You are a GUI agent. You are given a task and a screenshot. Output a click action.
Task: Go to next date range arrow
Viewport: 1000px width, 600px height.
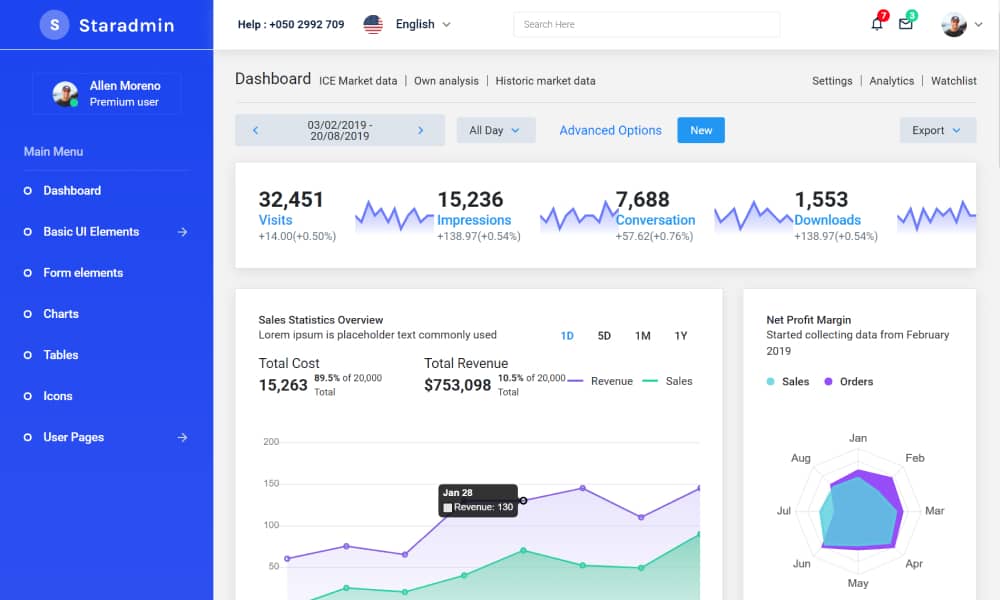pos(421,130)
